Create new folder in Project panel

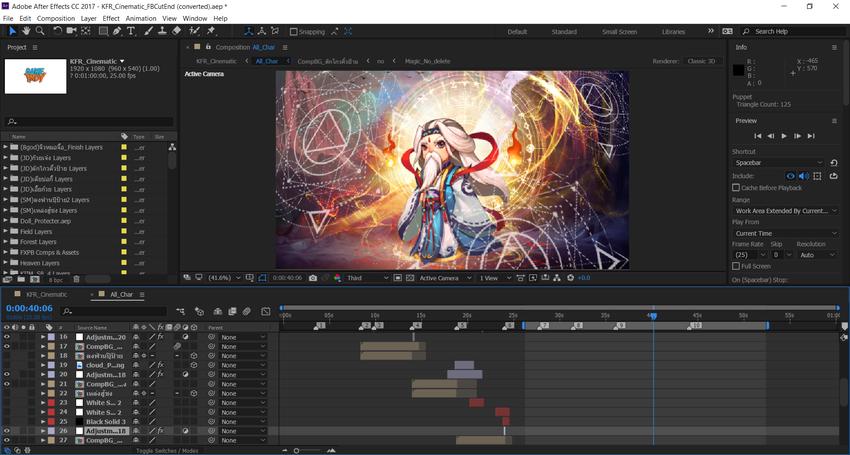(21, 279)
